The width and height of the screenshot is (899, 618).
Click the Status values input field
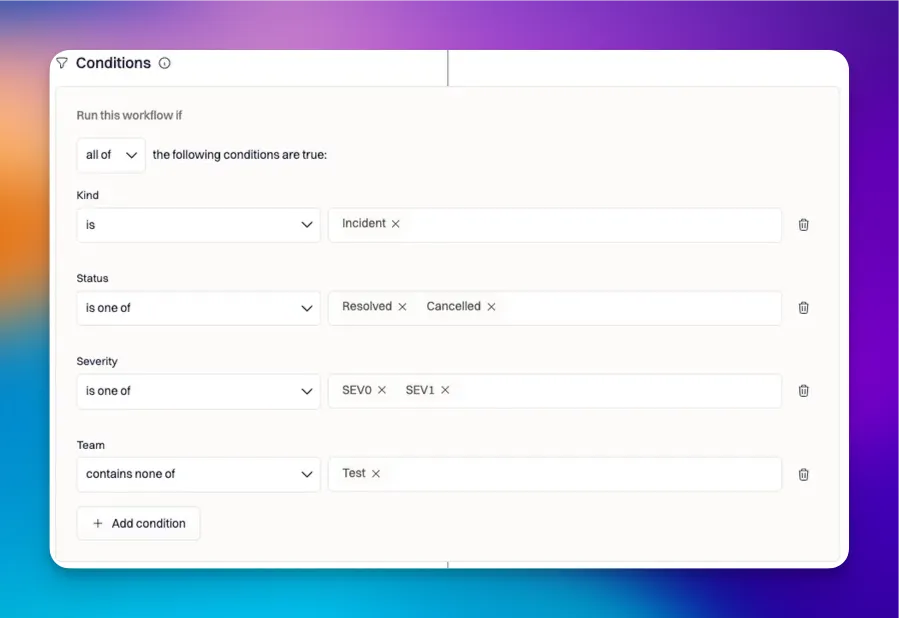pyautogui.click(x=554, y=308)
